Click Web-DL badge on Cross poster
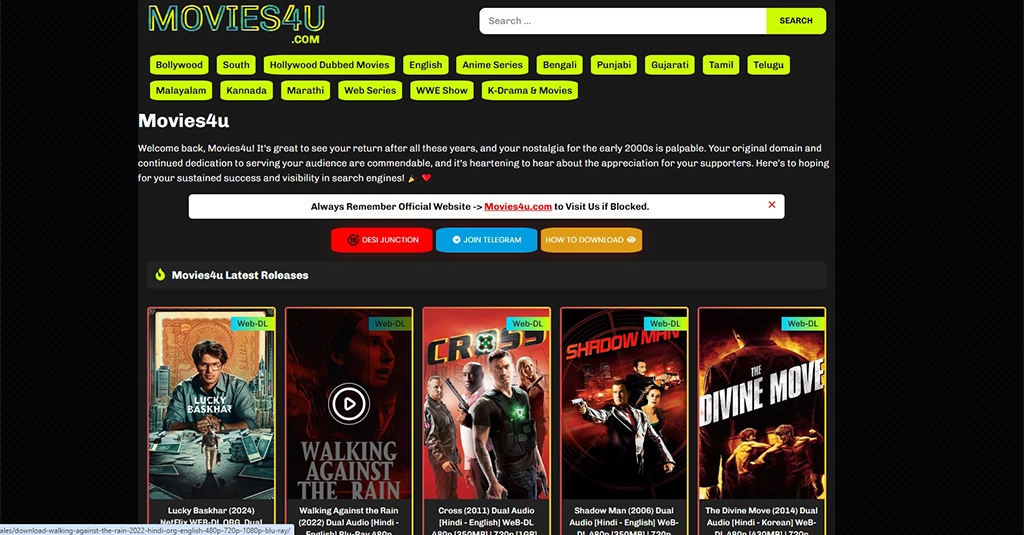Screen dimensions: 1024x535 pos(528,323)
